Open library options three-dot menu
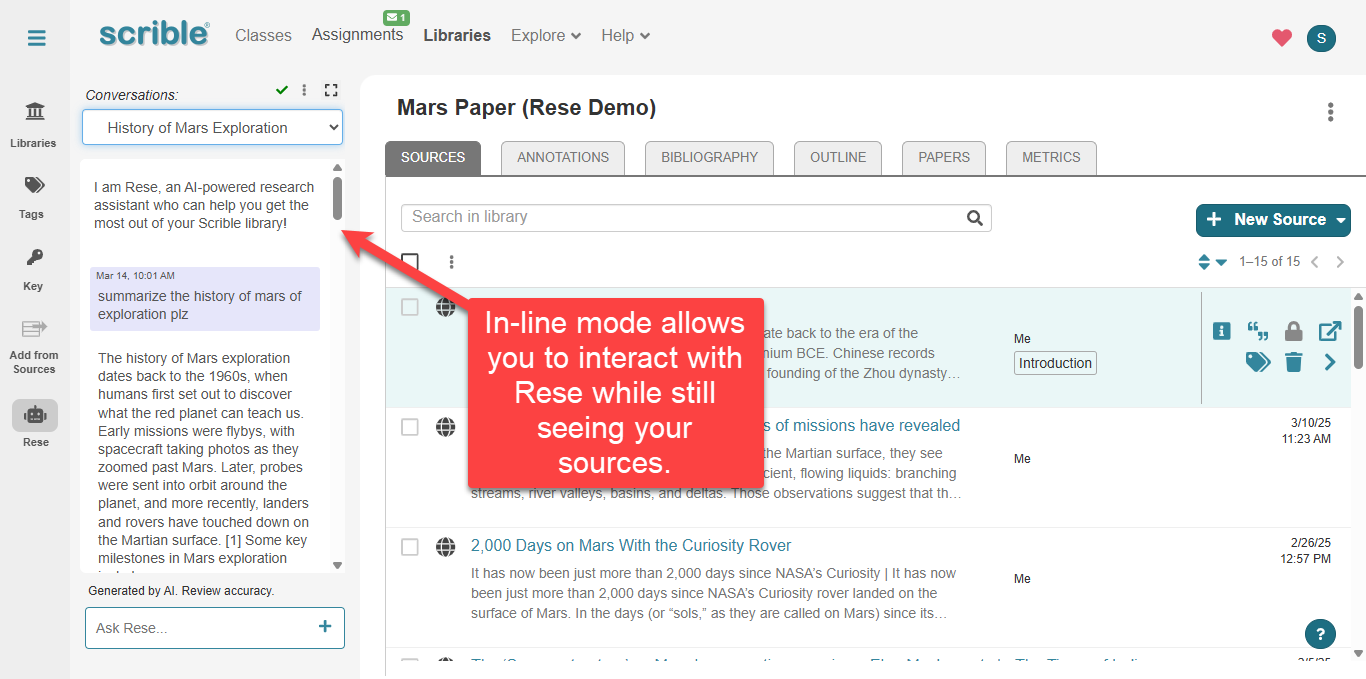 coord(1330,112)
